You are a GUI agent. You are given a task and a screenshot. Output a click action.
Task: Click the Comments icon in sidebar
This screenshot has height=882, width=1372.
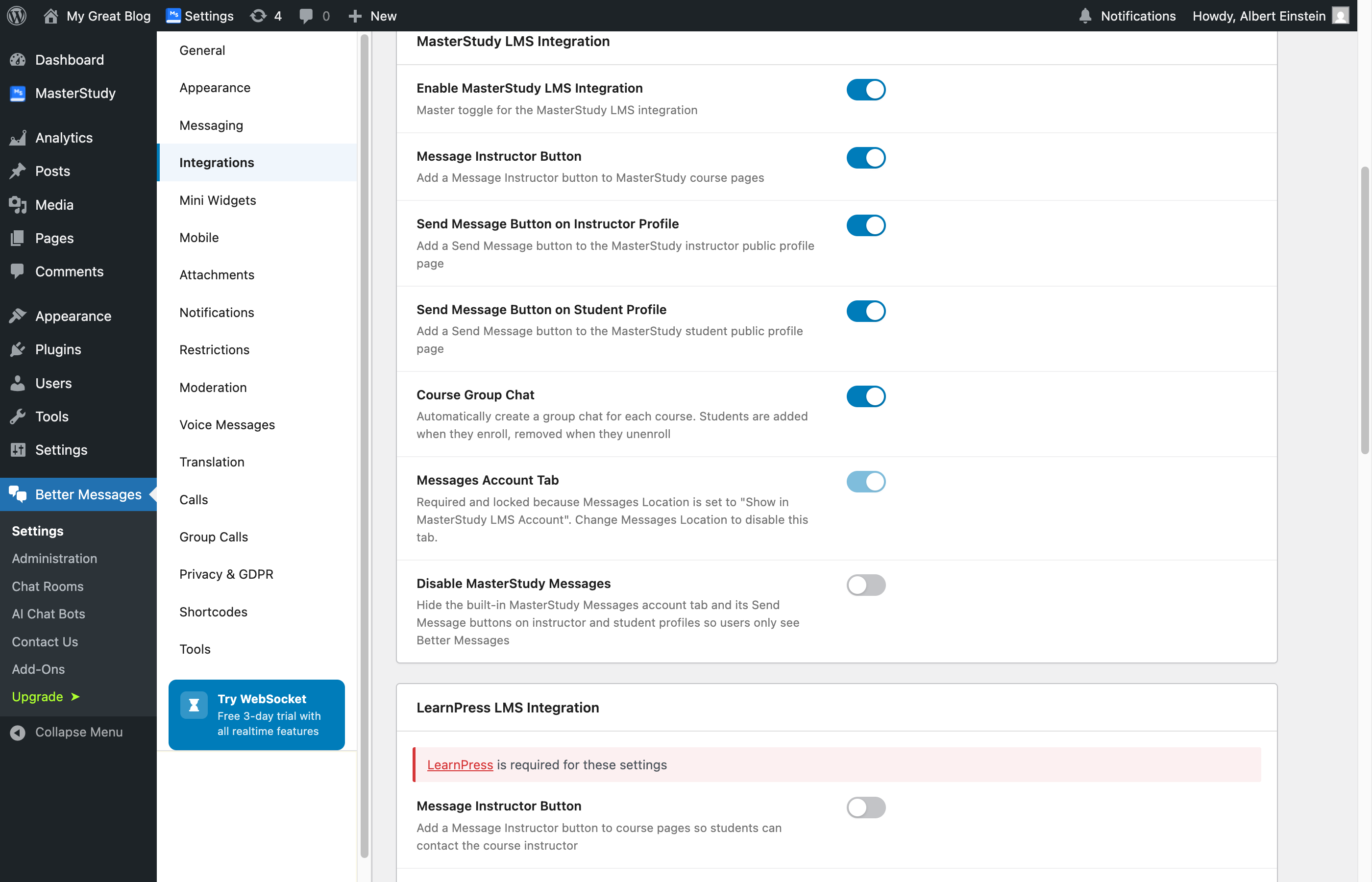(18, 271)
